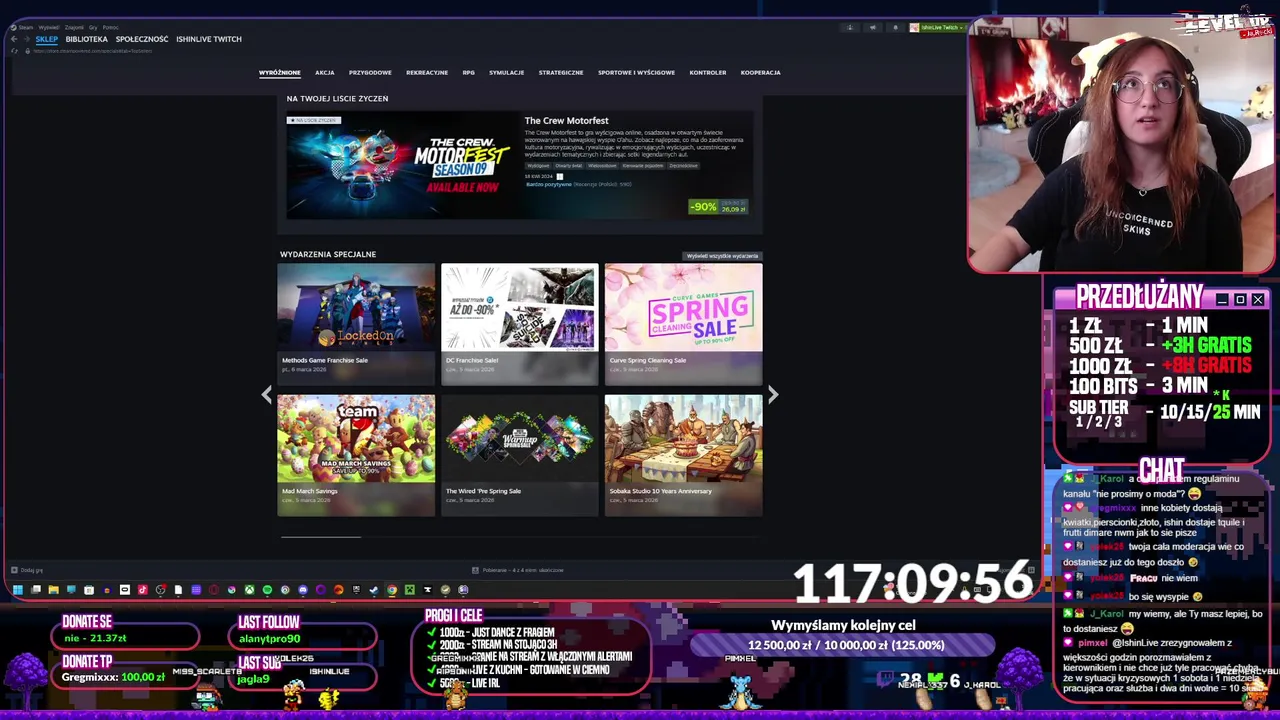Screen dimensions: 1280x720
Task: Open Discord icon on taskbar
Action: (303, 590)
